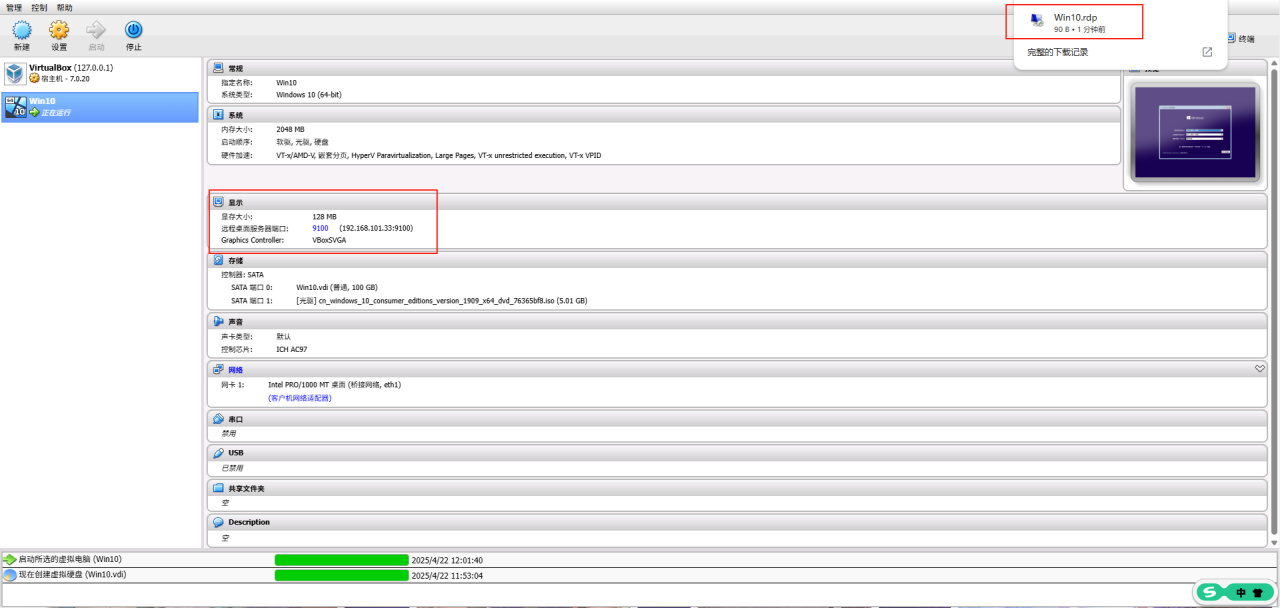Click the Sogou input method S icon
Viewport: 1280px width, 608px height.
point(1212,592)
